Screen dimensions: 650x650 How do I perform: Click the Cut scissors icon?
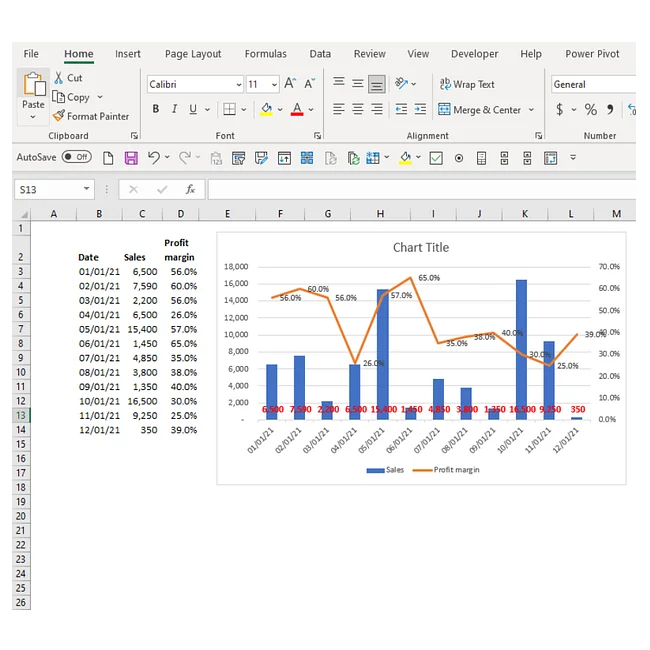58,78
